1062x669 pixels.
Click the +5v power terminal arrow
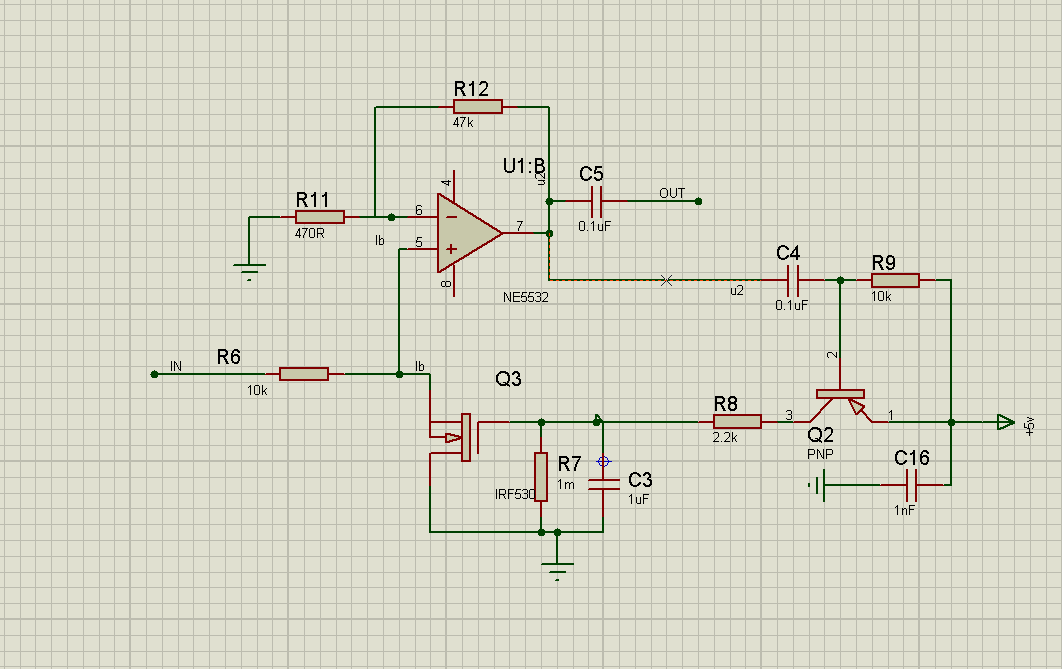coord(1006,423)
